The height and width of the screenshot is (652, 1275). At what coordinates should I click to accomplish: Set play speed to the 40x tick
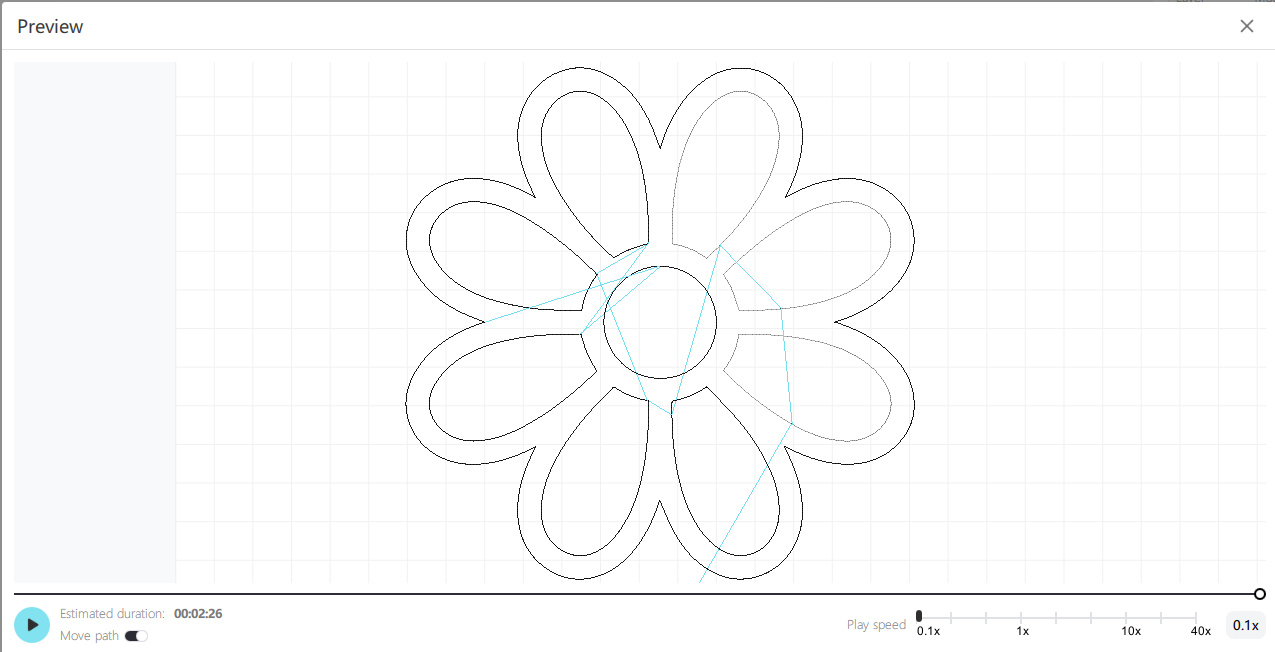pos(1196,618)
